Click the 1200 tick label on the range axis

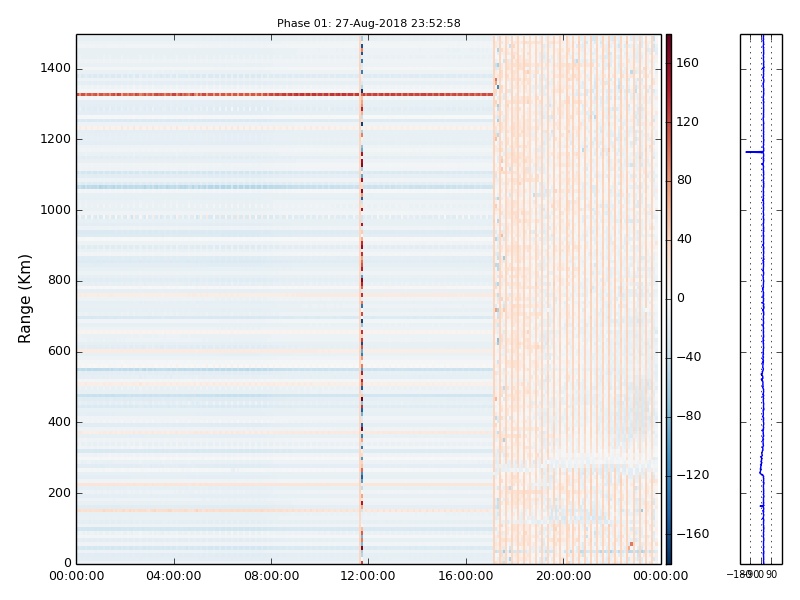(x=56, y=139)
